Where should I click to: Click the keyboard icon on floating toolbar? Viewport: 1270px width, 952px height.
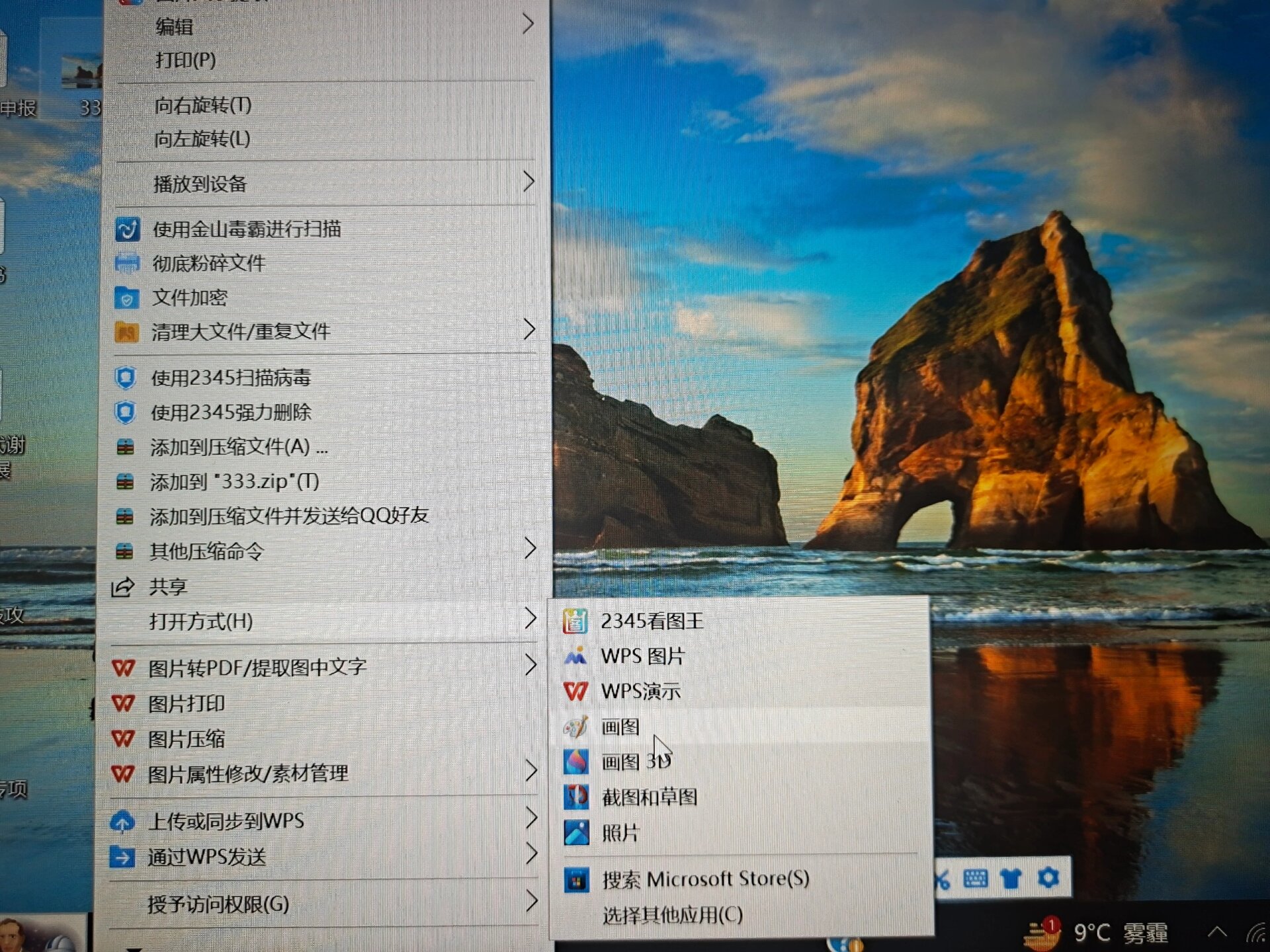[976, 879]
